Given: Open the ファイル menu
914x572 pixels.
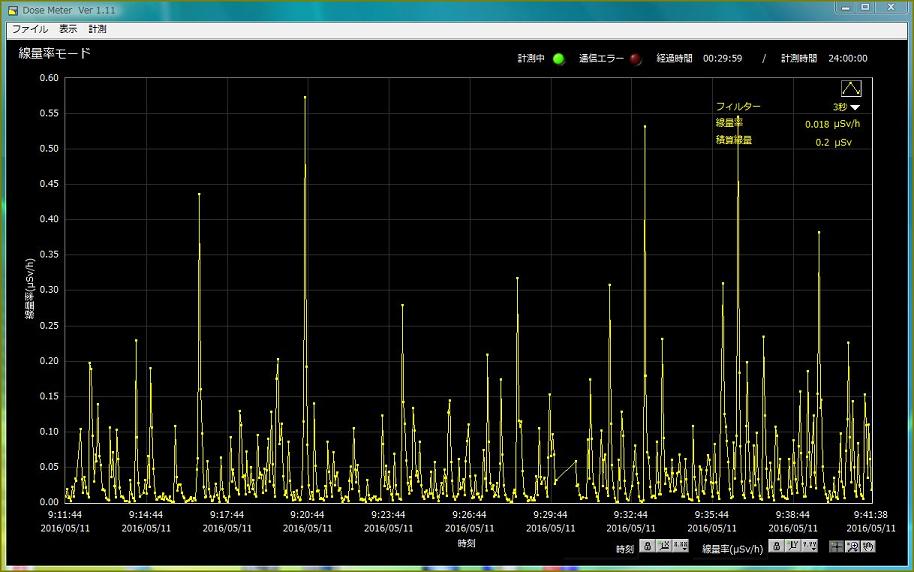Looking at the screenshot, I should (29, 30).
